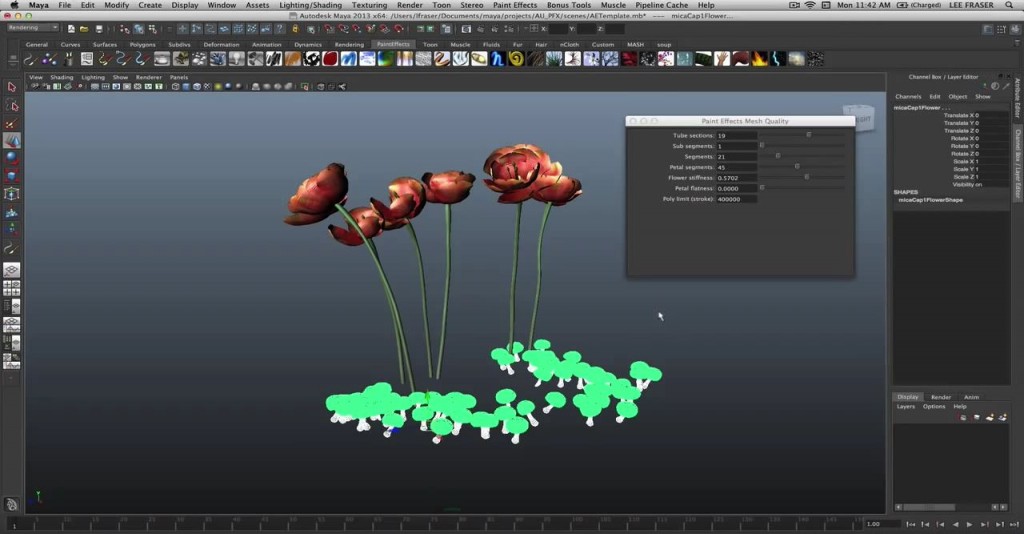Toggle the Attribute Editor display button at top right
Image resolution: width=1024 pixels, height=534 pixels.
987,29
